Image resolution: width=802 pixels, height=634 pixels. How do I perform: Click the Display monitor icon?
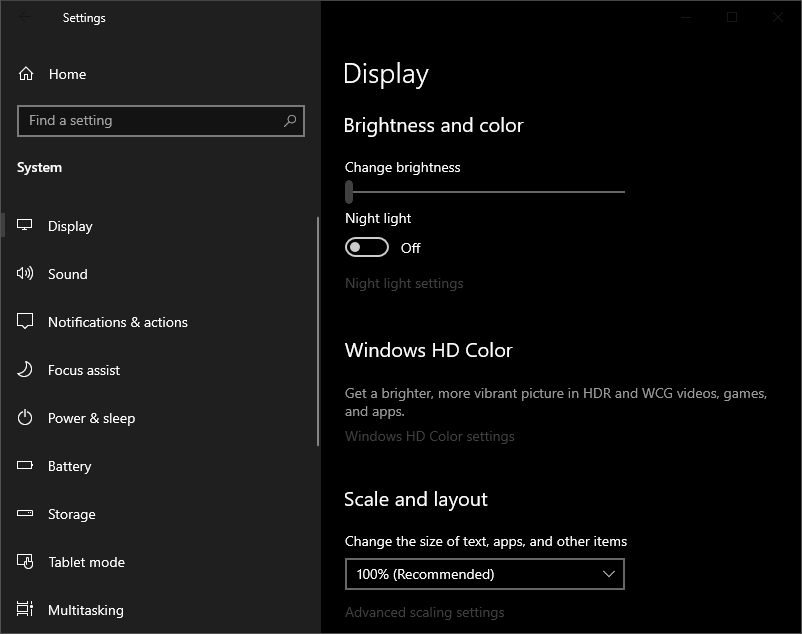pyautogui.click(x=26, y=226)
